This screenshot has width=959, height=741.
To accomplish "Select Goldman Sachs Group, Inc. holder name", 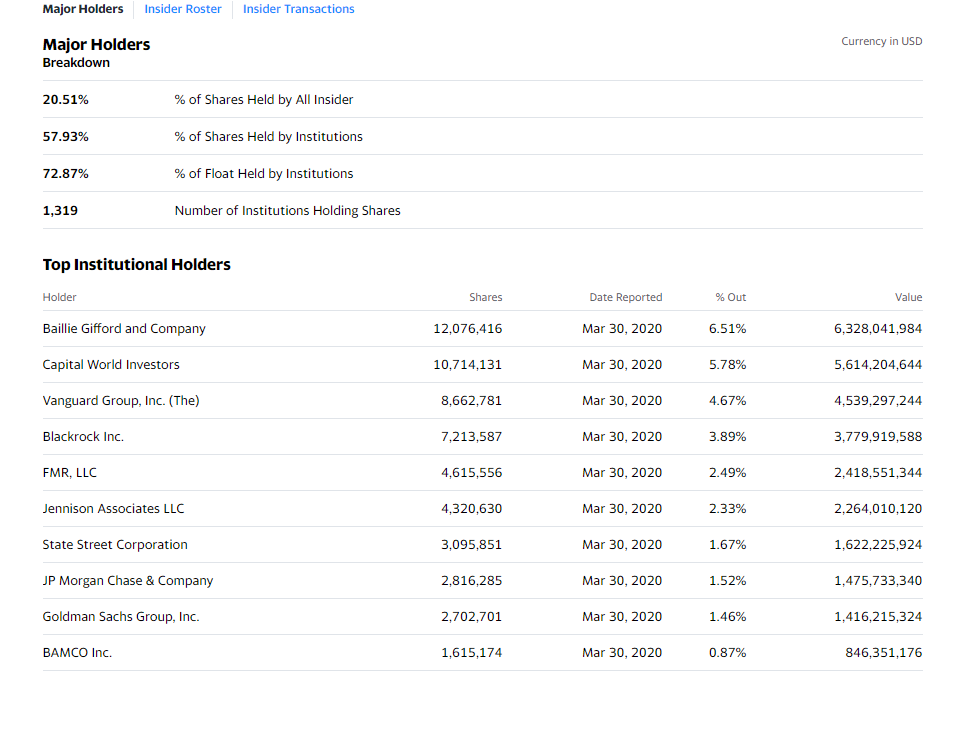I will pos(121,617).
